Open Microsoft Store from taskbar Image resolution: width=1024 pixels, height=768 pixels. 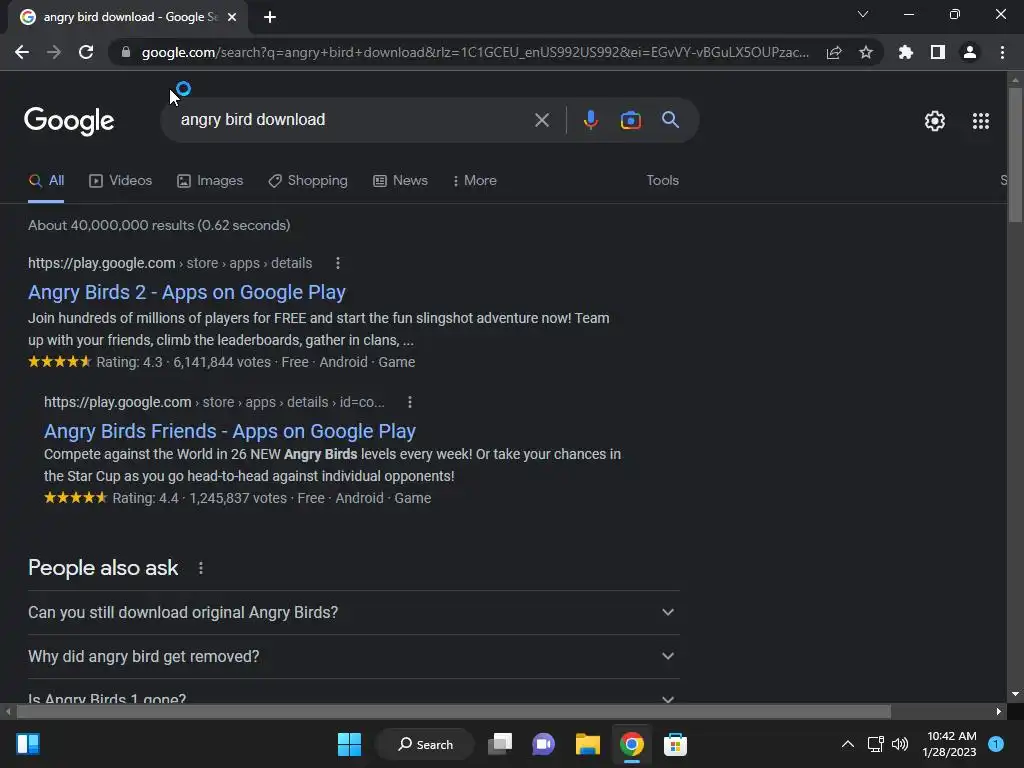point(675,744)
